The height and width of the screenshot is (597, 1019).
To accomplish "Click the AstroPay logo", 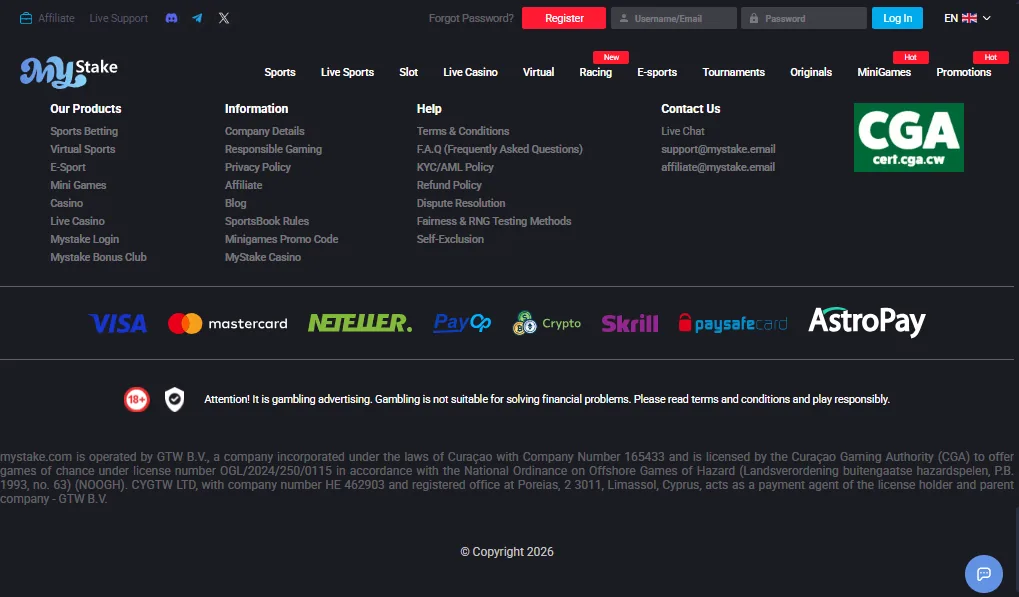I will pyautogui.click(x=867, y=322).
